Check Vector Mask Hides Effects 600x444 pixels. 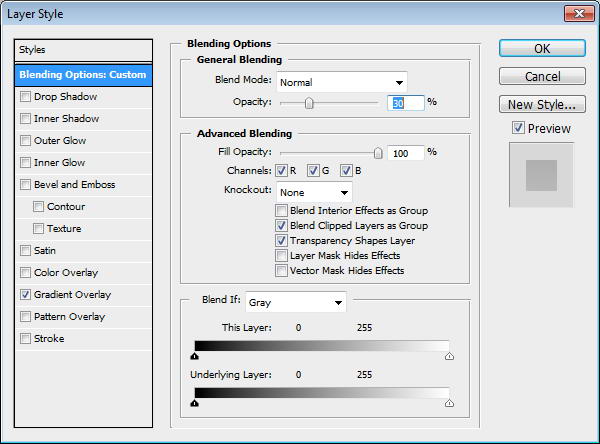(x=281, y=271)
